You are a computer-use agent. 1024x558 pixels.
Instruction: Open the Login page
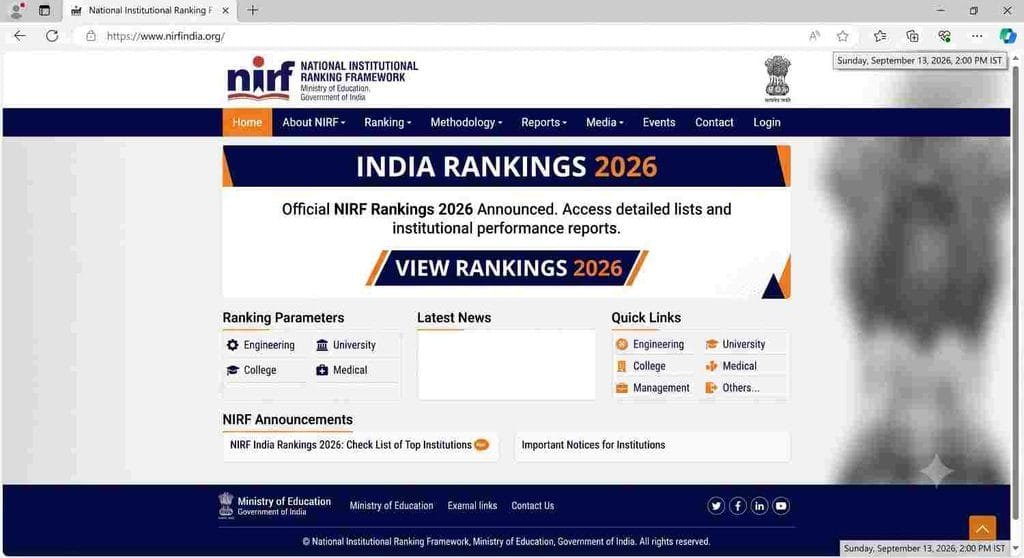(x=767, y=122)
